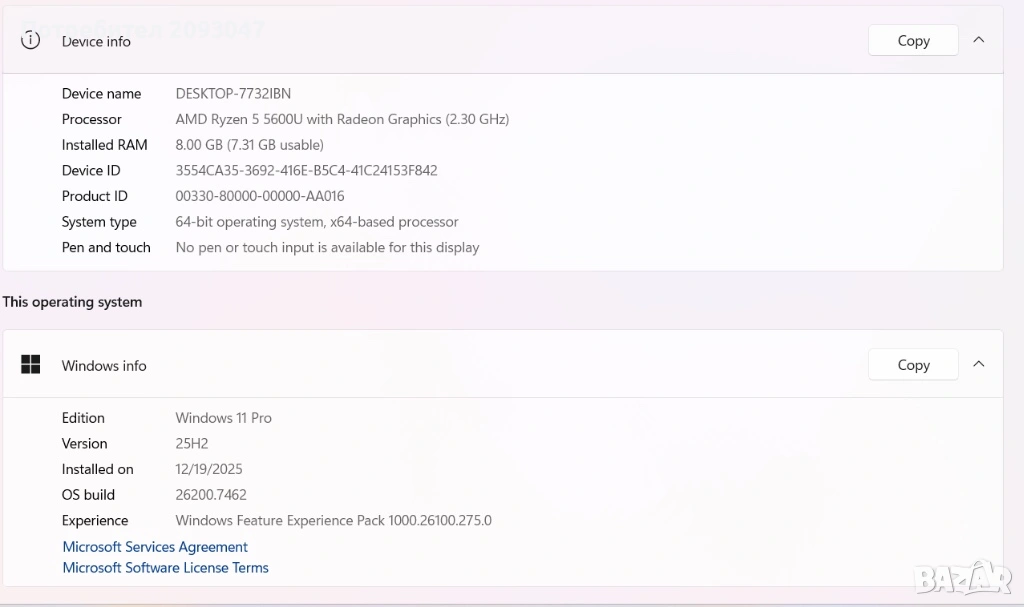
Task: Collapse the Windows info section chevron
Action: 979,364
